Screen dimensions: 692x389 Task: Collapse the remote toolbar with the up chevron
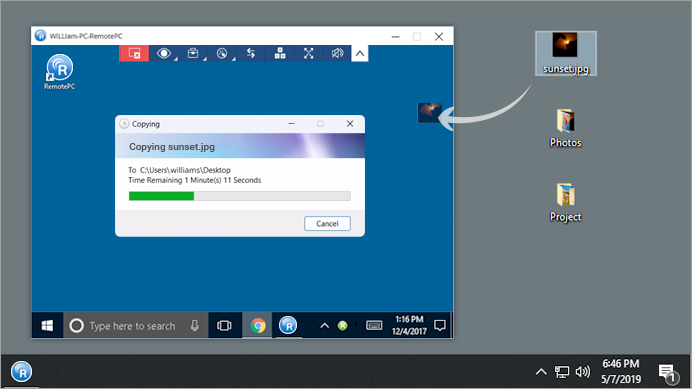[x=360, y=54]
